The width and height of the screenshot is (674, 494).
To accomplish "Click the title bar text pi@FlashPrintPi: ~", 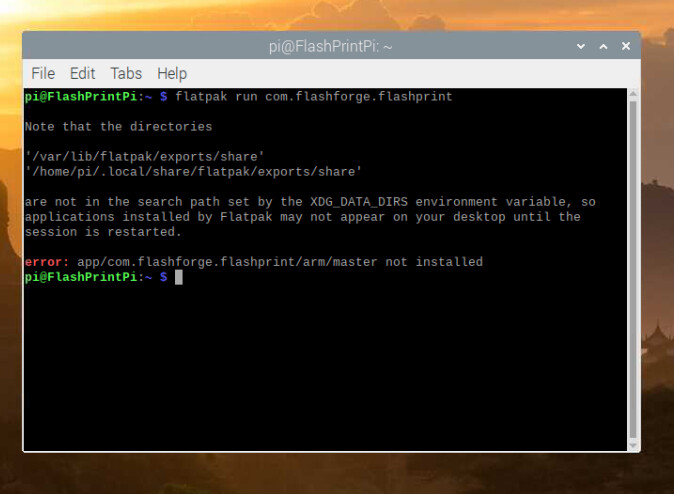I will (331, 46).
